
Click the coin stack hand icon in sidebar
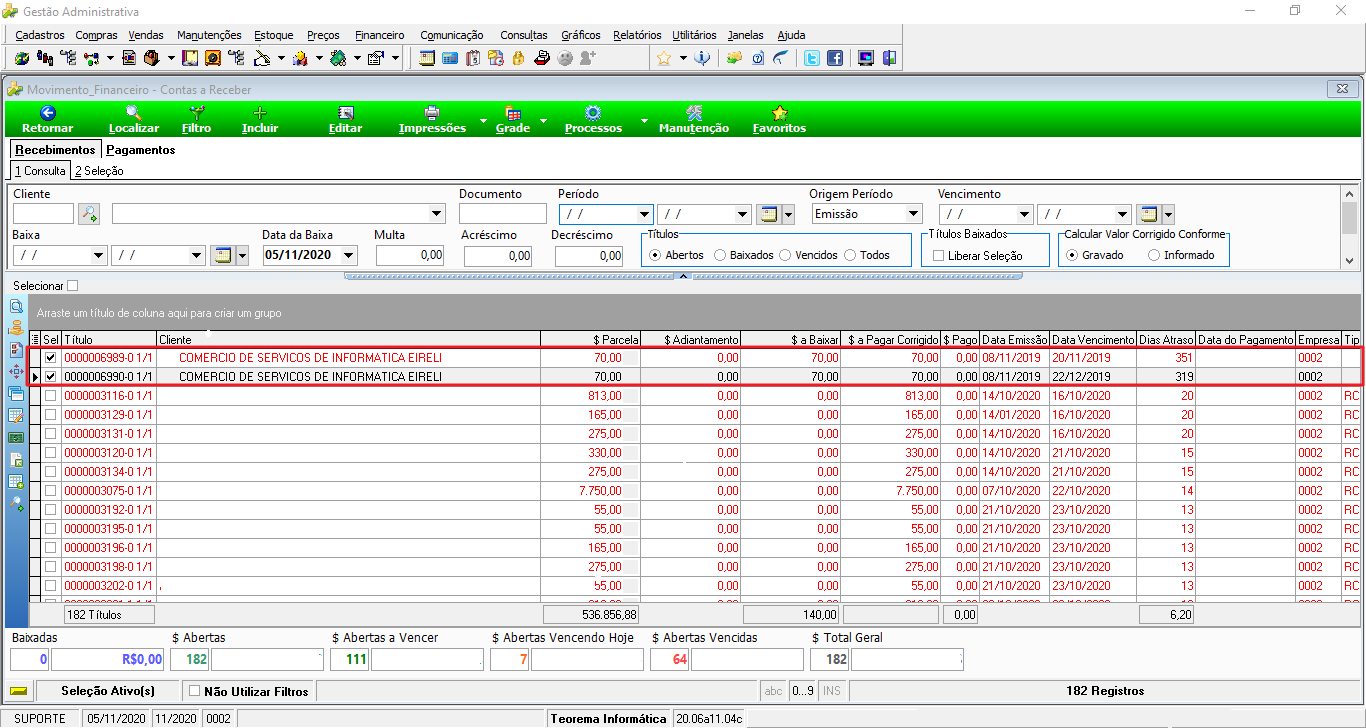pyautogui.click(x=16, y=328)
